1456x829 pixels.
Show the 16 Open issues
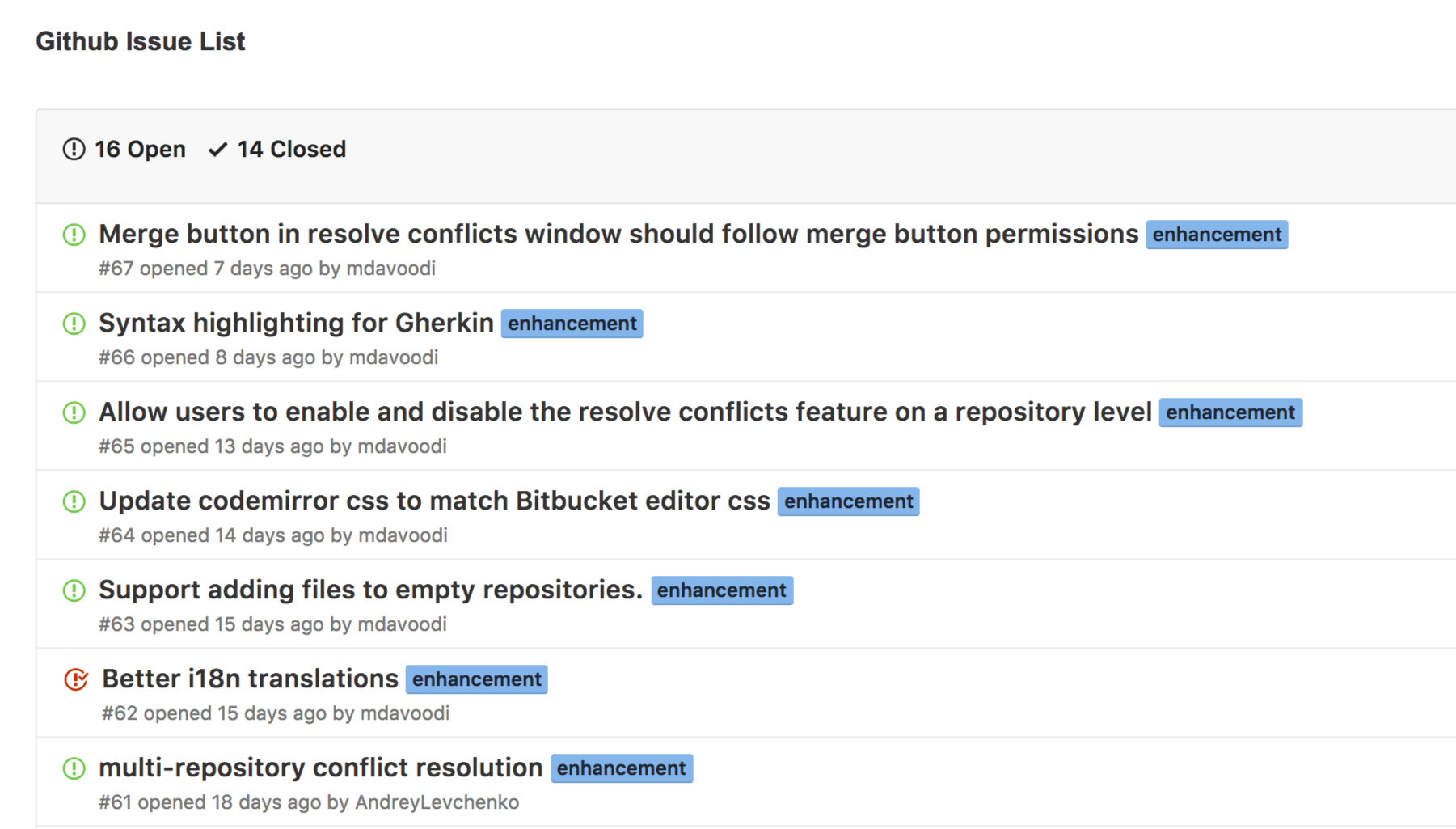coord(139,150)
